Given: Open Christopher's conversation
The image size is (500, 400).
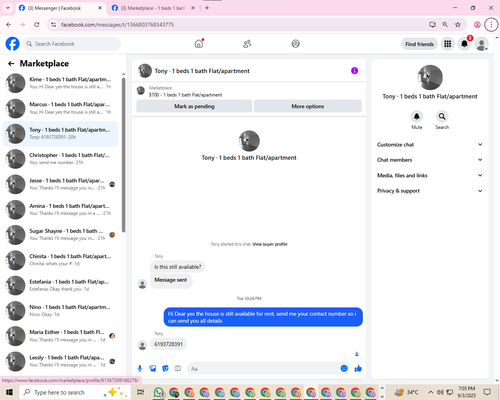Looking at the screenshot, I should point(60,159).
